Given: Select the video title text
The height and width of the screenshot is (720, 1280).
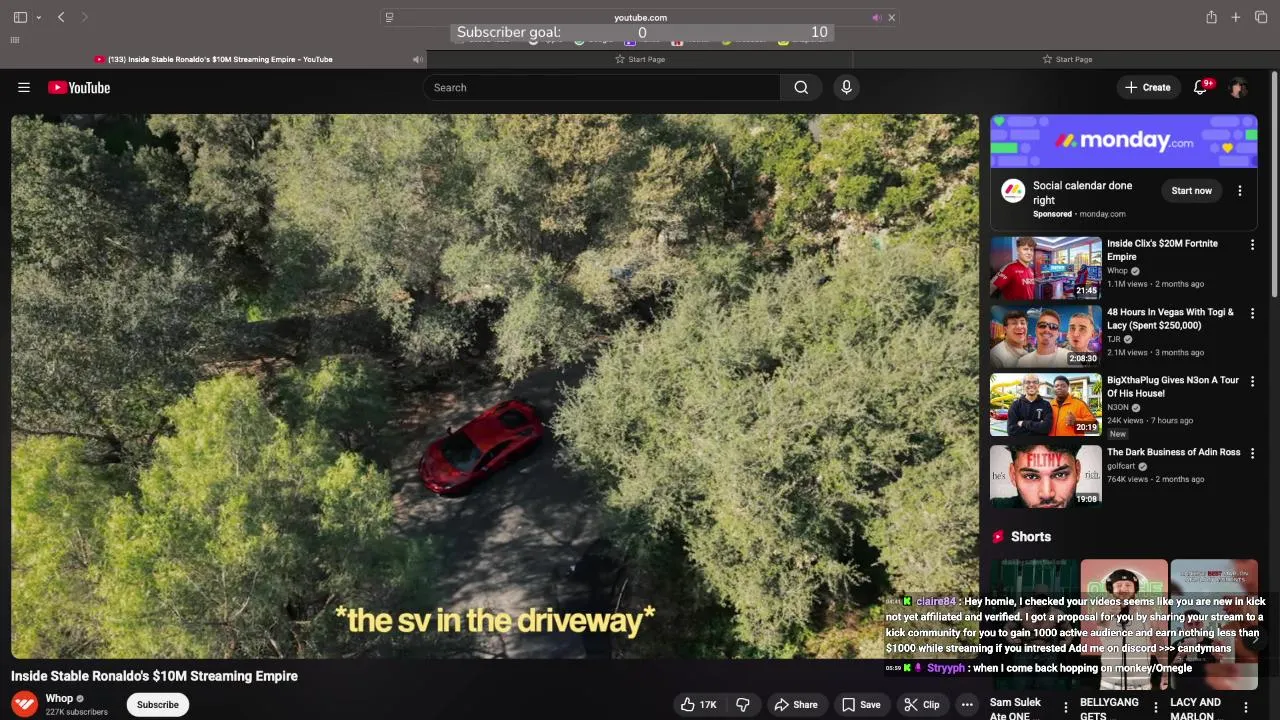Looking at the screenshot, I should pos(154,676).
